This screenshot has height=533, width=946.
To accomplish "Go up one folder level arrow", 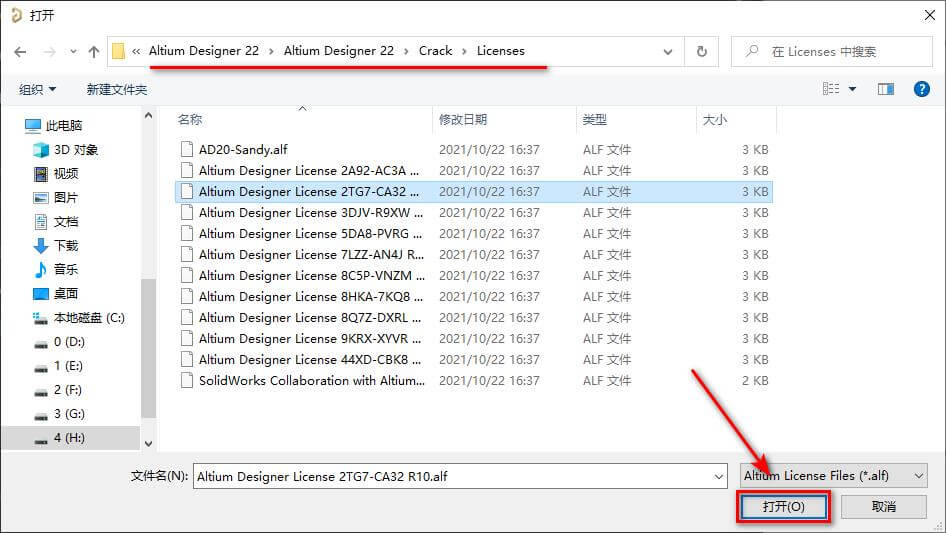I will [x=94, y=52].
